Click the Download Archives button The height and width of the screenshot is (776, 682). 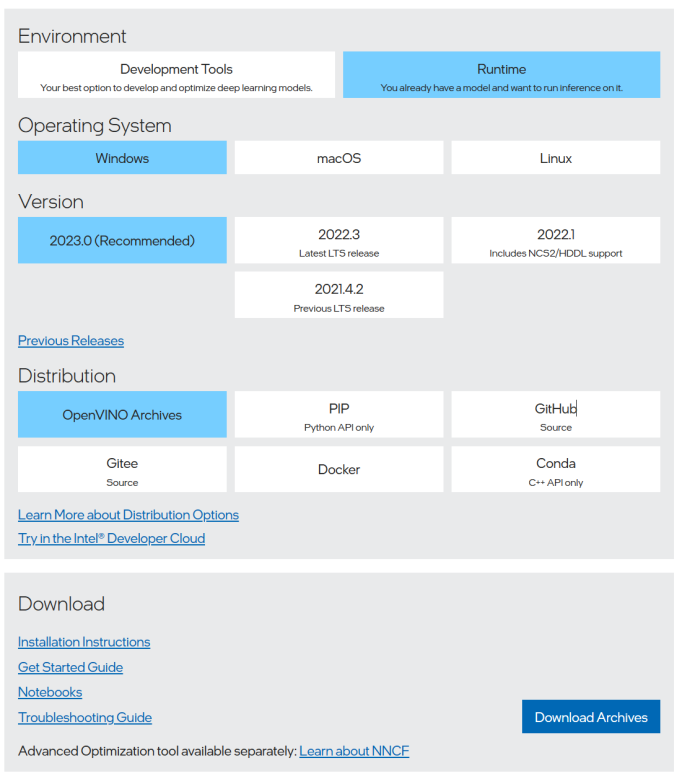pos(591,717)
